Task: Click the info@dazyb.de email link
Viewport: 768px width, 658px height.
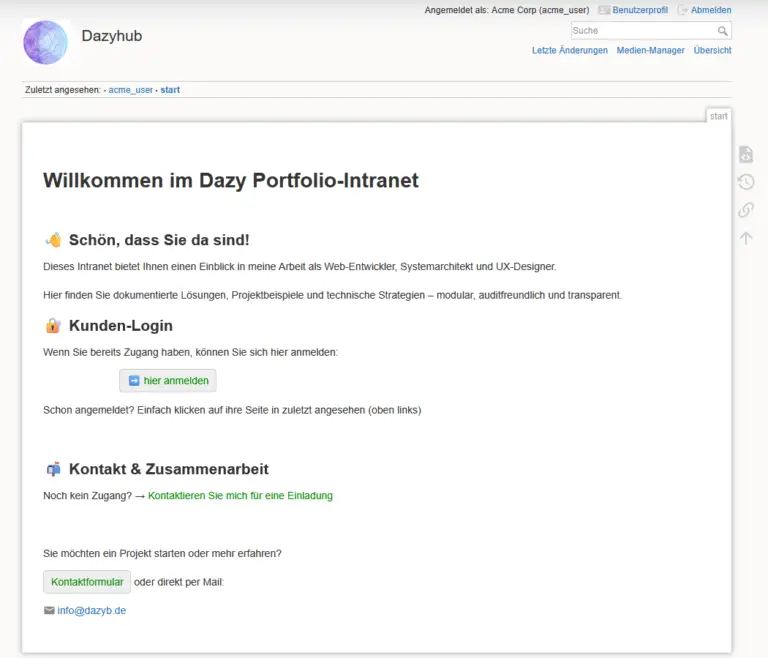Action: [x=91, y=610]
